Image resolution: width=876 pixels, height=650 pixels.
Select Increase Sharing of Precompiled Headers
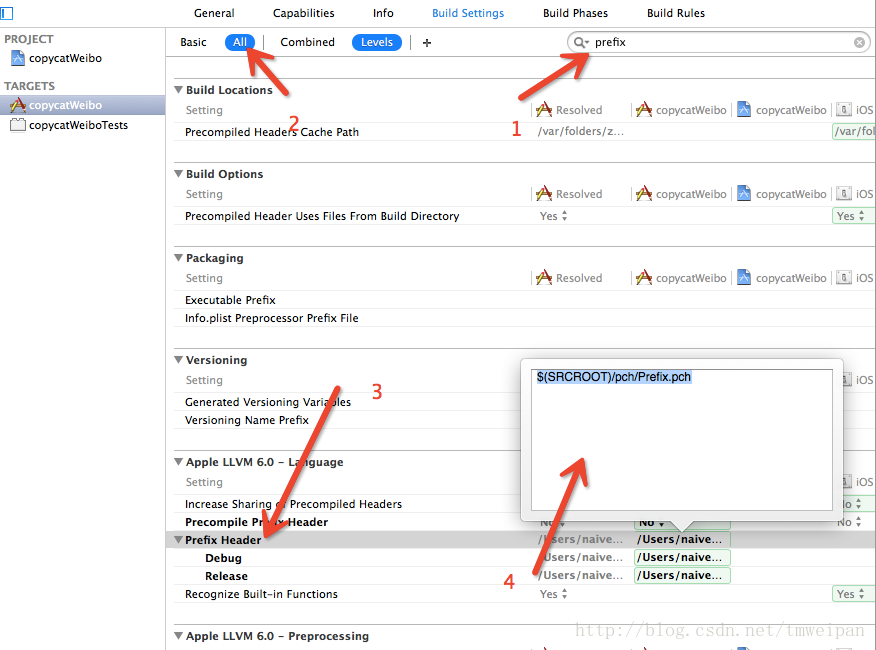coord(293,504)
